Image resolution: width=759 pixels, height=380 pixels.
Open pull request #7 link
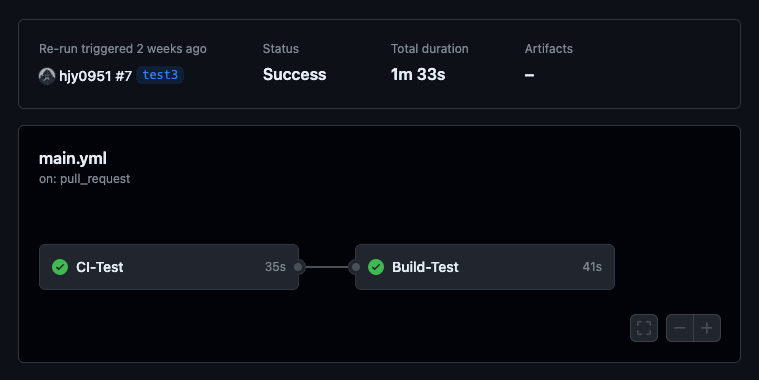123,76
